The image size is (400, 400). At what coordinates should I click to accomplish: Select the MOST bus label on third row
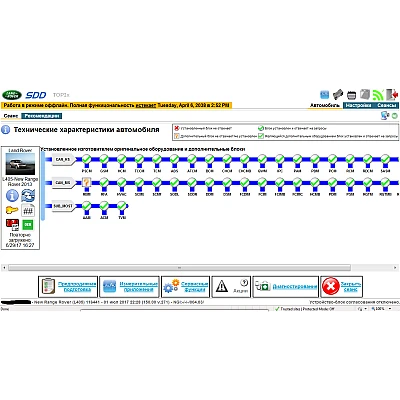click(x=63, y=206)
